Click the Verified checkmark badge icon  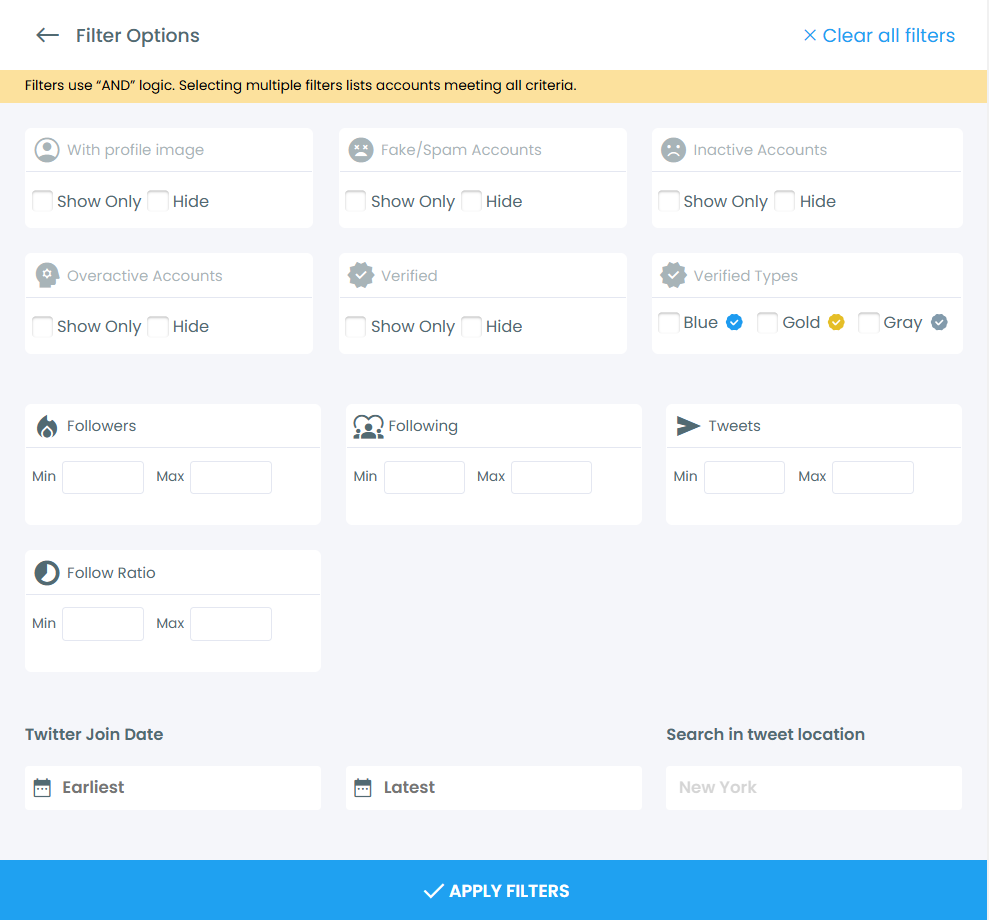click(x=360, y=274)
